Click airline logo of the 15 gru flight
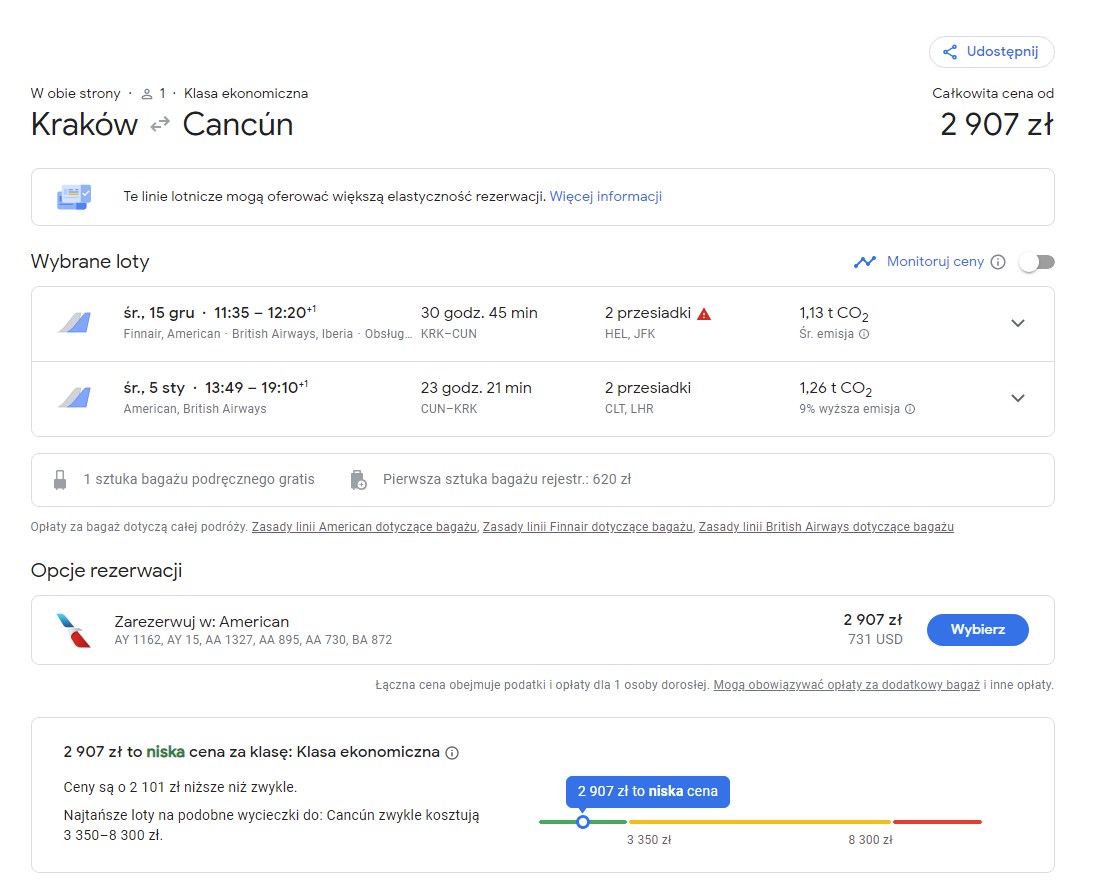This screenshot has height=884, width=1104. coord(75,323)
